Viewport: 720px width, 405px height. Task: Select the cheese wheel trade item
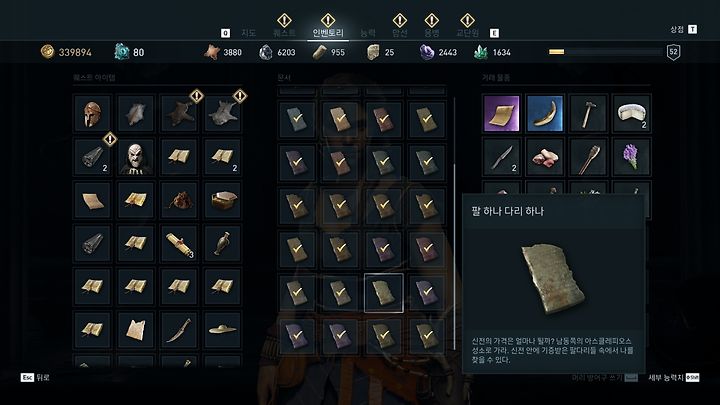[631, 113]
